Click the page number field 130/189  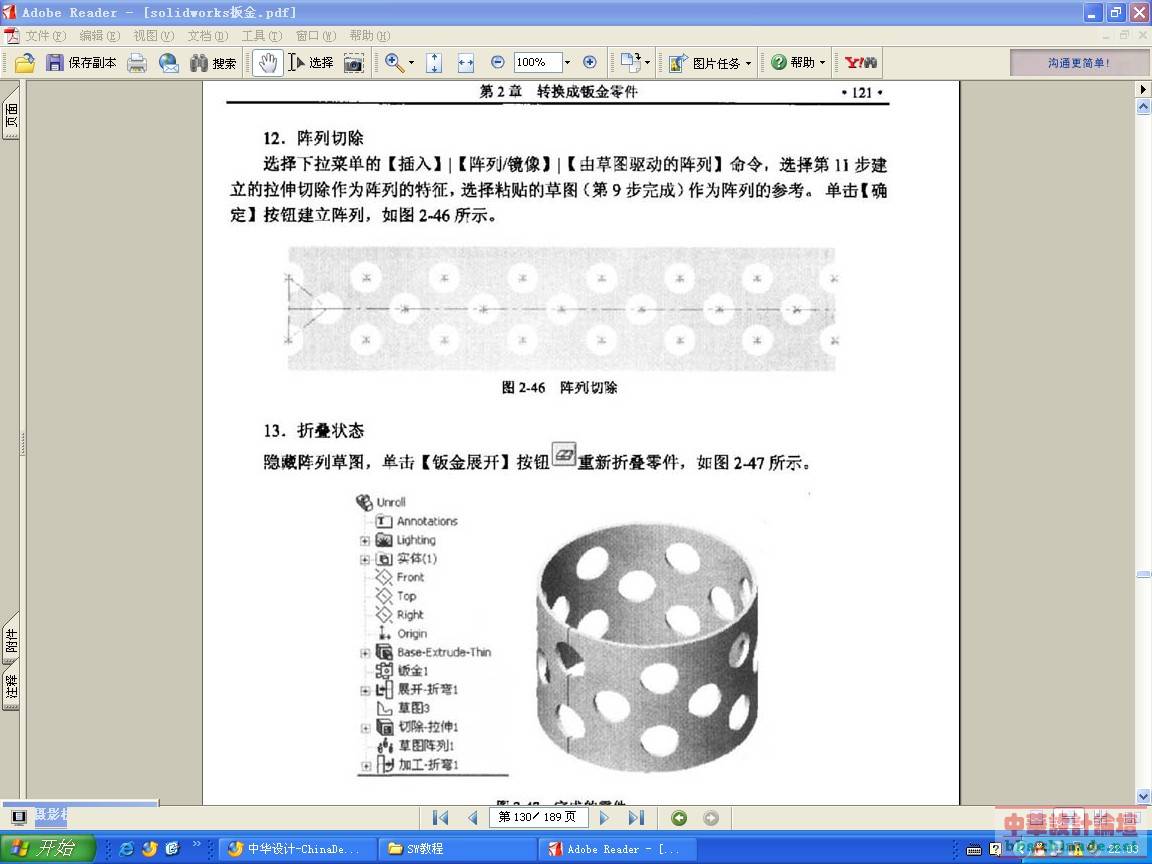(537, 817)
